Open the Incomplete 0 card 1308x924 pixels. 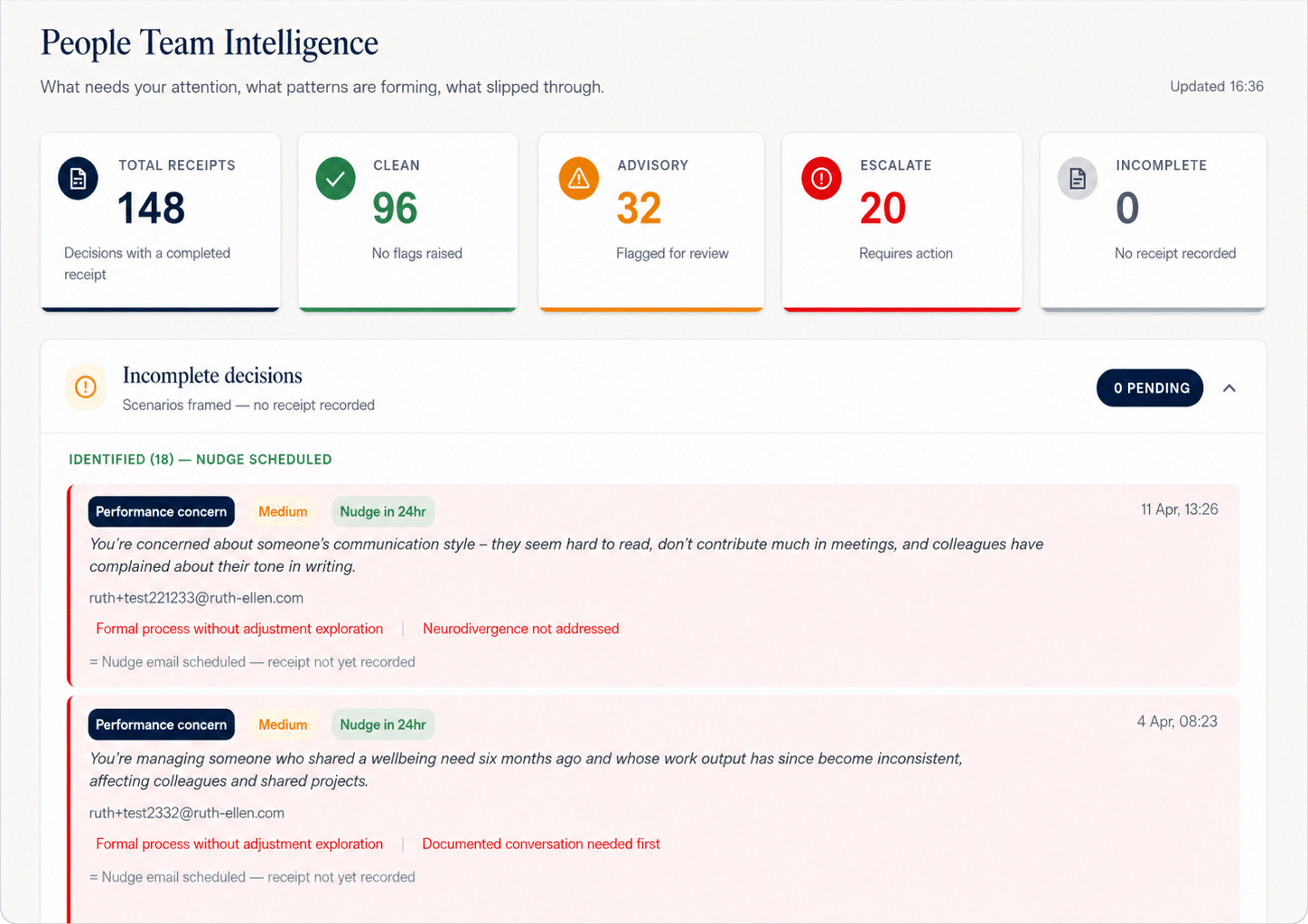(1154, 222)
